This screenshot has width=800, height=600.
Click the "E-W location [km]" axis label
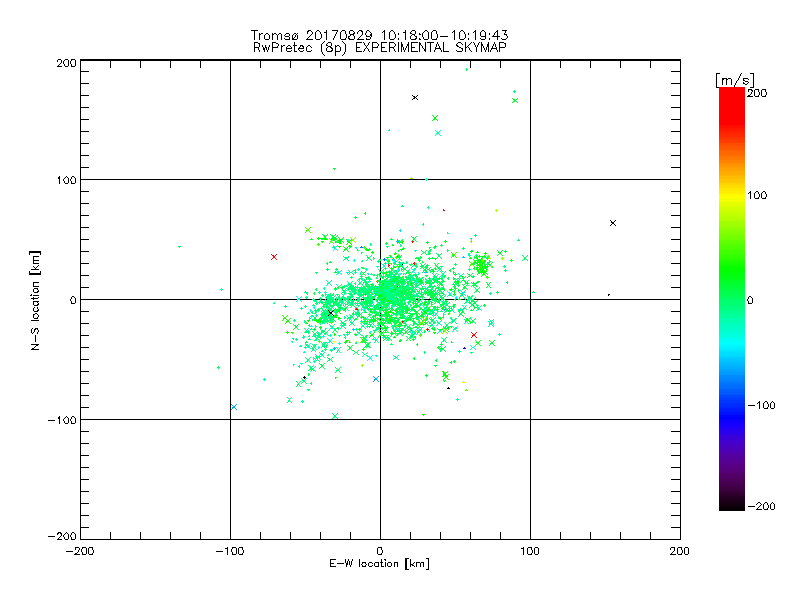[379, 564]
